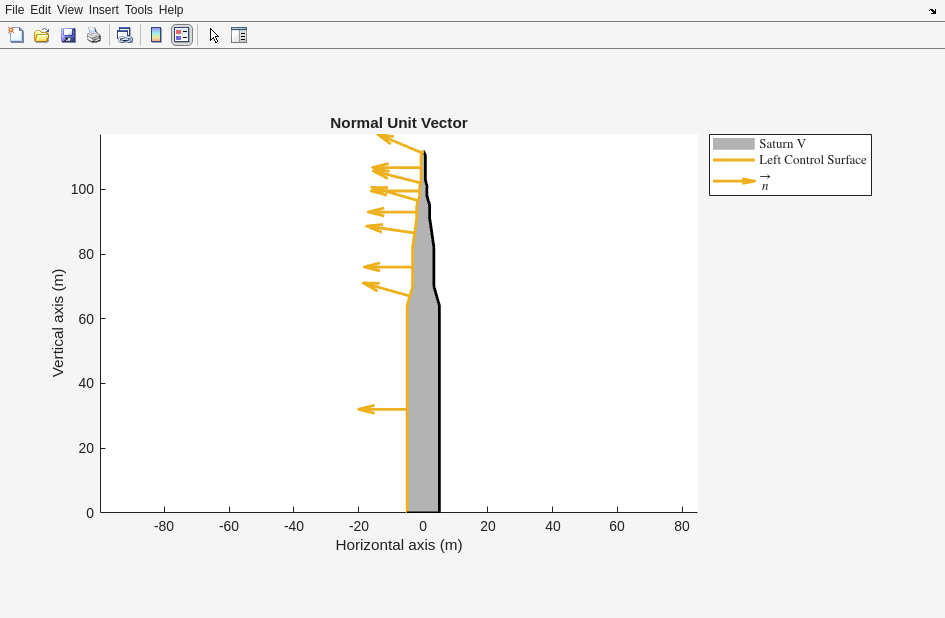Expand the View menu

[69, 10]
